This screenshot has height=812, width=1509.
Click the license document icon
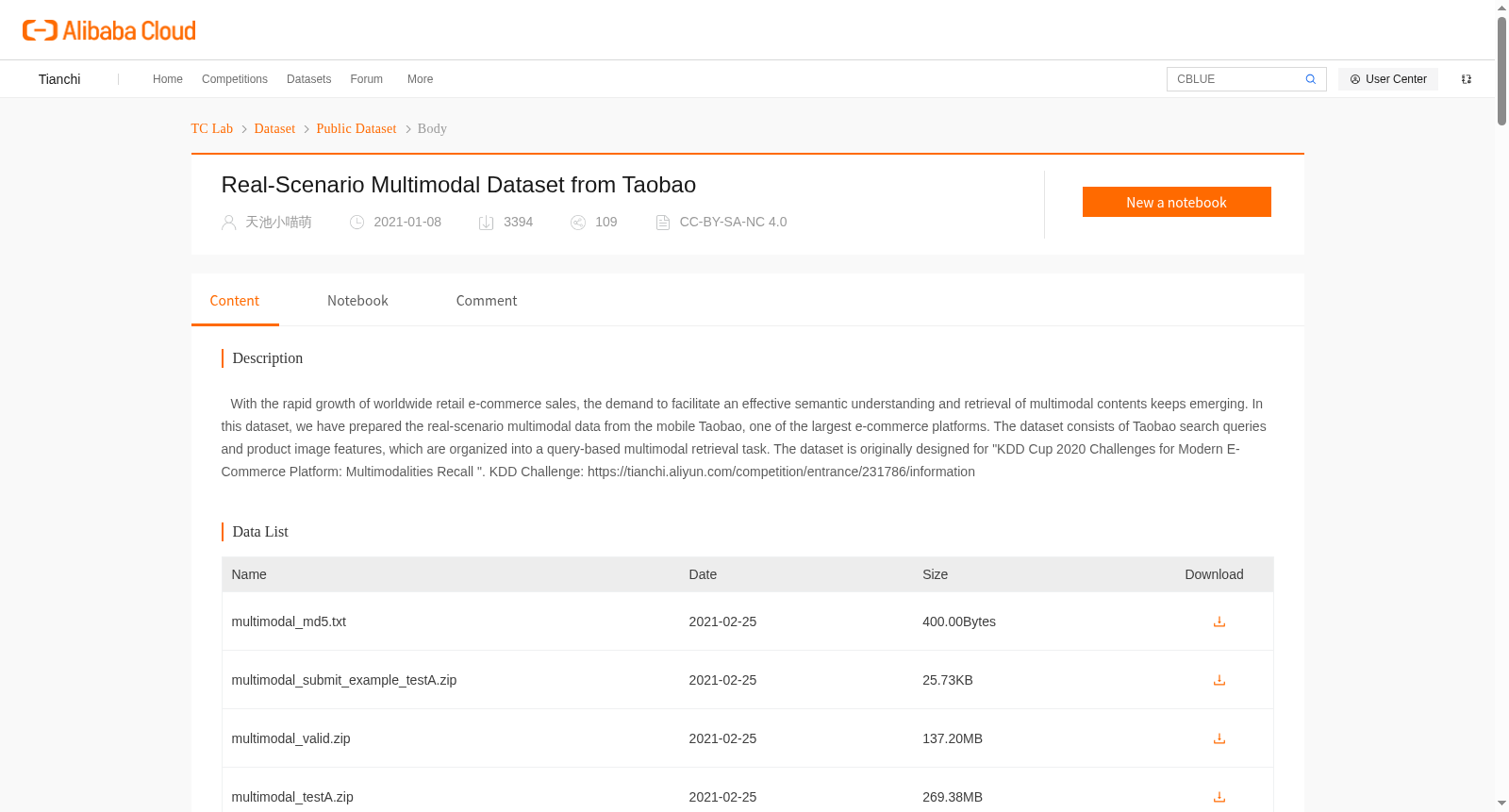pos(663,223)
